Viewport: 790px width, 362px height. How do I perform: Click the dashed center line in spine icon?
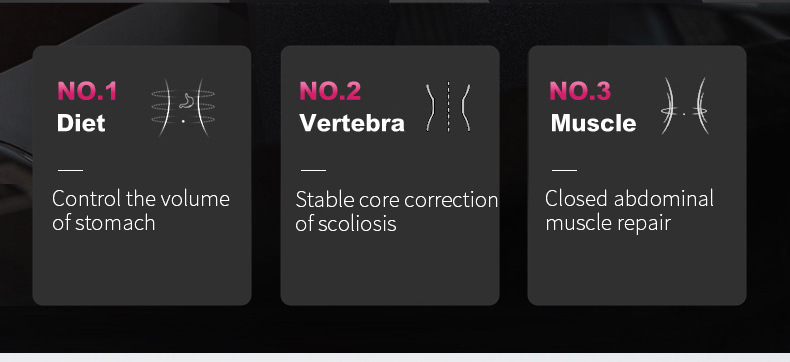[448, 107]
